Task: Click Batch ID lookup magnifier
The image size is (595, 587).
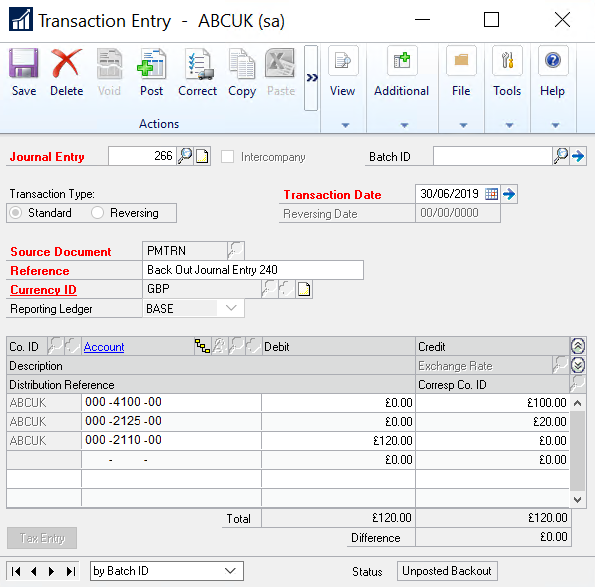Action: (x=561, y=156)
